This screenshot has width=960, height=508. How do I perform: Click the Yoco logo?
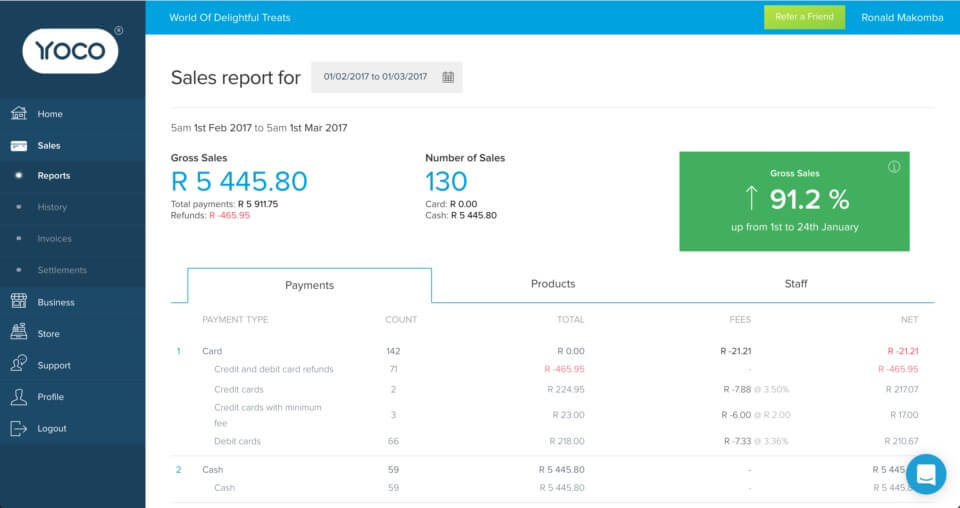click(x=70, y=51)
